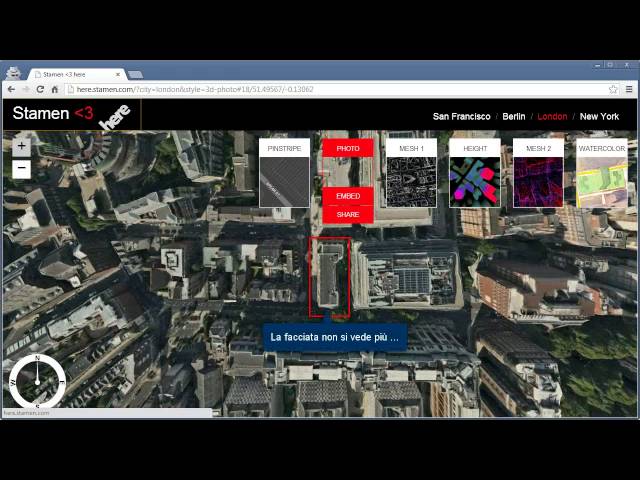Screen dimensions: 640x480
Task: Select the London city link
Action: pyautogui.click(x=552, y=117)
